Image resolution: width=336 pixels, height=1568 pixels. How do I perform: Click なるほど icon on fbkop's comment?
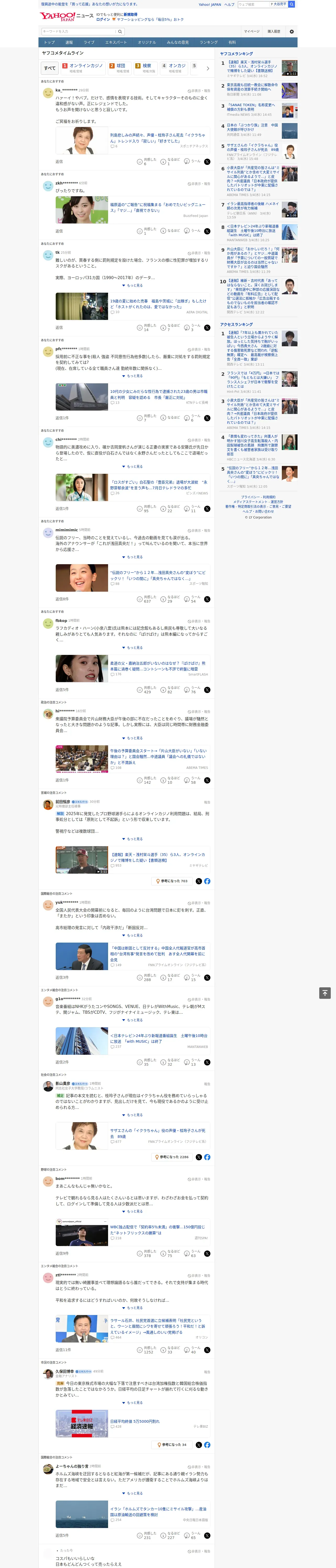point(164,690)
